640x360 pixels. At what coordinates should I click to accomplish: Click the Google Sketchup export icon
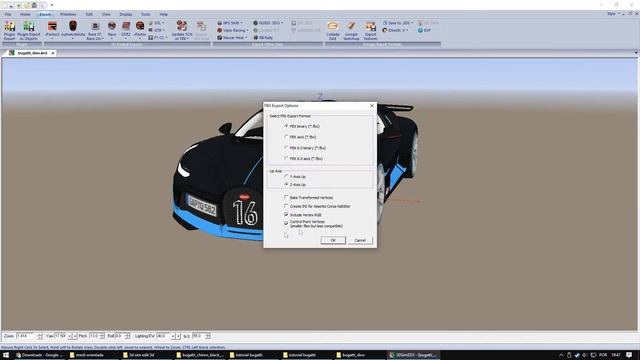coord(351,30)
